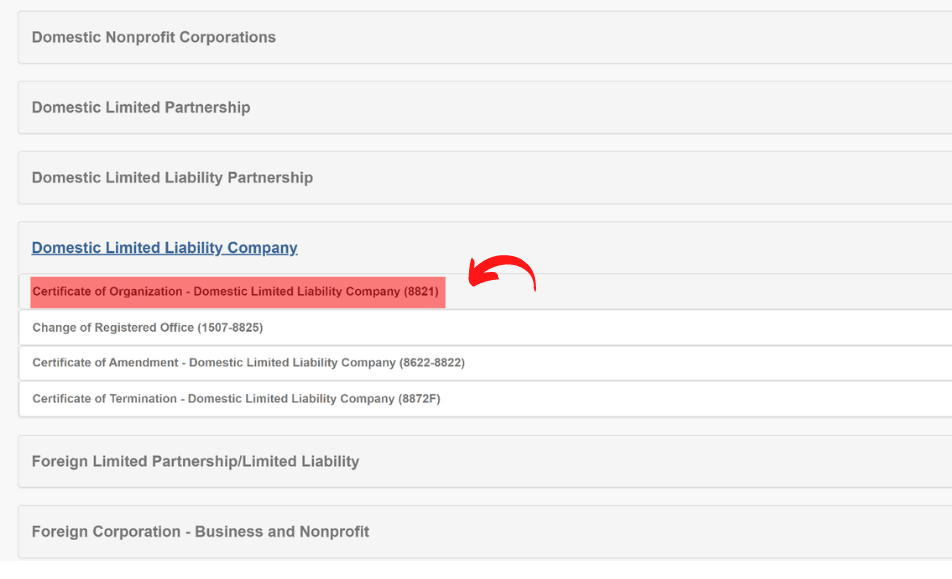Select the Certificate of Termination list row
This screenshot has width=952, height=579.
[x=484, y=399]
